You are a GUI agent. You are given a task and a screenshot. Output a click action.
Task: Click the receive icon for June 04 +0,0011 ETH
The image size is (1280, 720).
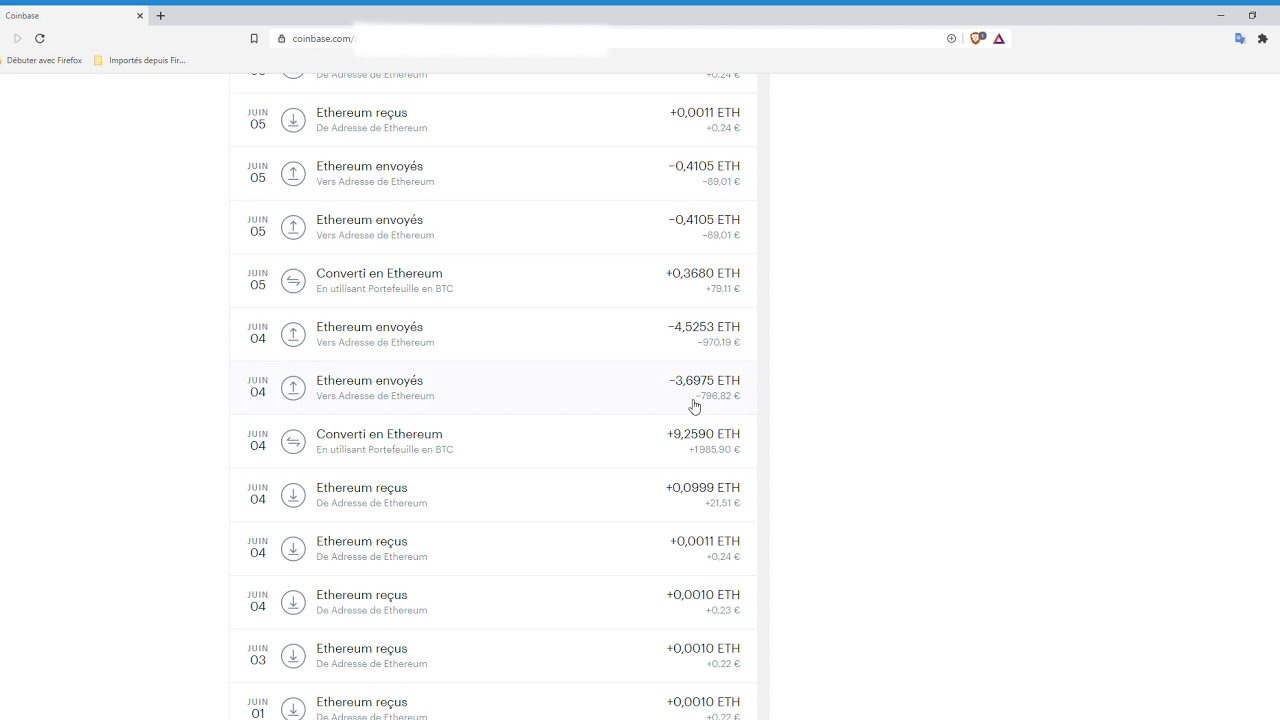[293, 549]
